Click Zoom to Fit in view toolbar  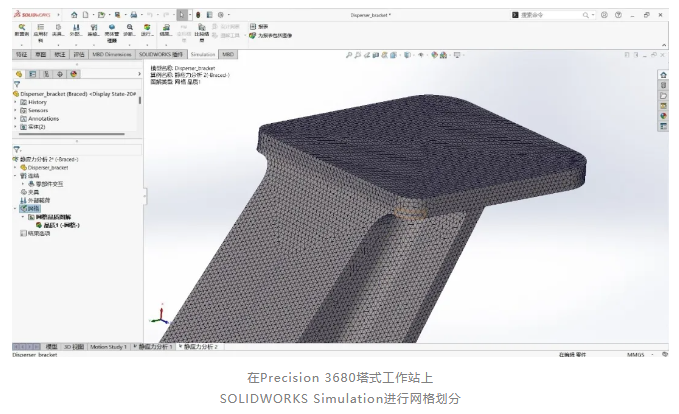[349, 55]
